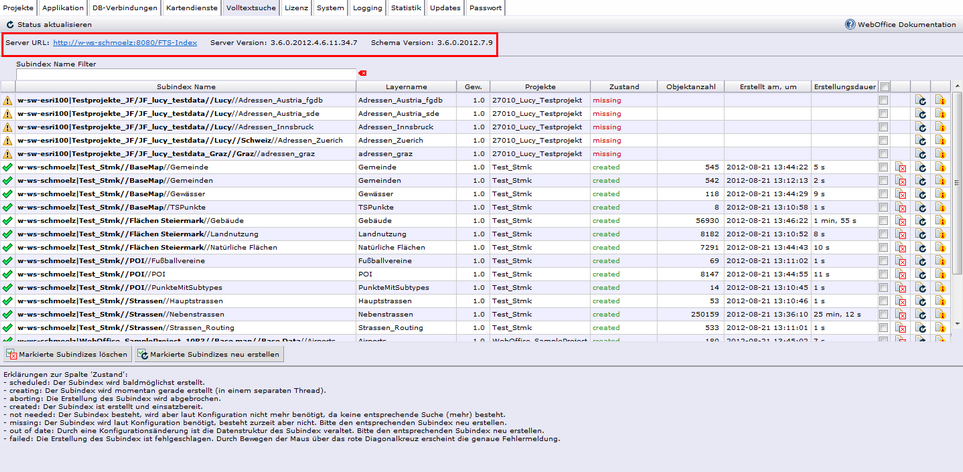Click the warning icon beside the adressen_graz subindex
This screenshot has width=963, height=472.
click(x=8, y=154)
